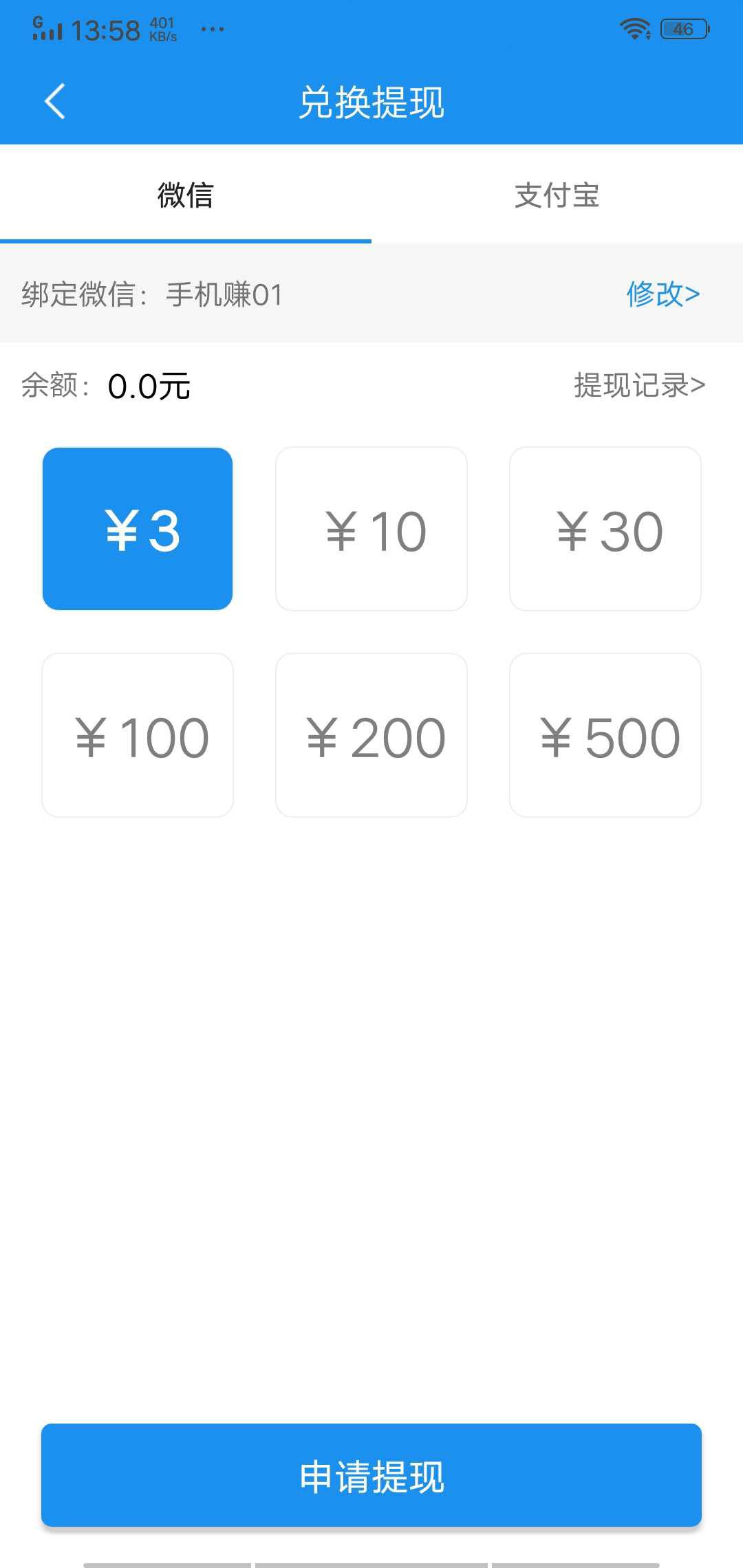Tap the Wi-Fi status icon
This screenshot has height=1568, width=743.
(x=634, y=28)
